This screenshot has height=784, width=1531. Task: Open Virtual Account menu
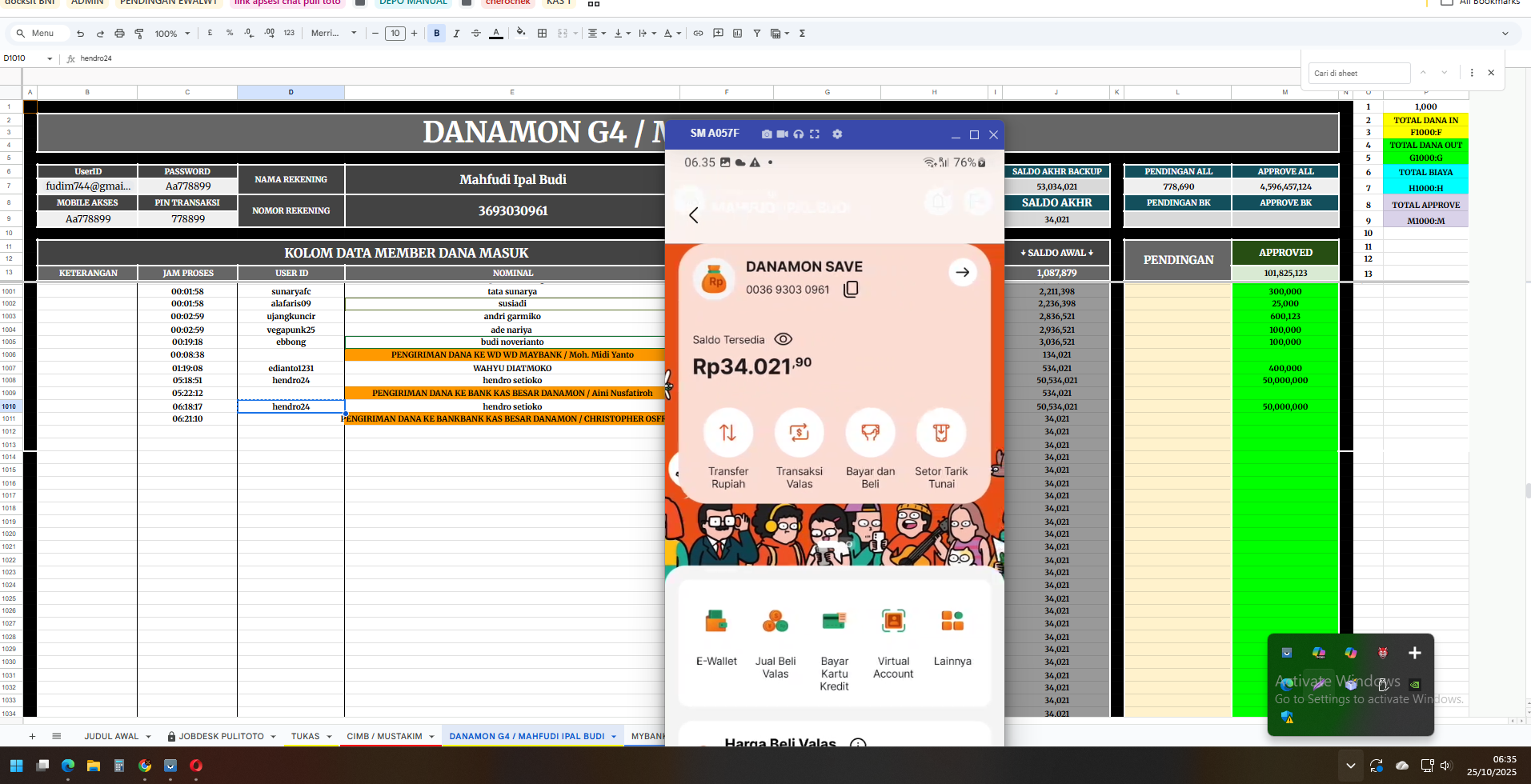(x=893, y=644)
